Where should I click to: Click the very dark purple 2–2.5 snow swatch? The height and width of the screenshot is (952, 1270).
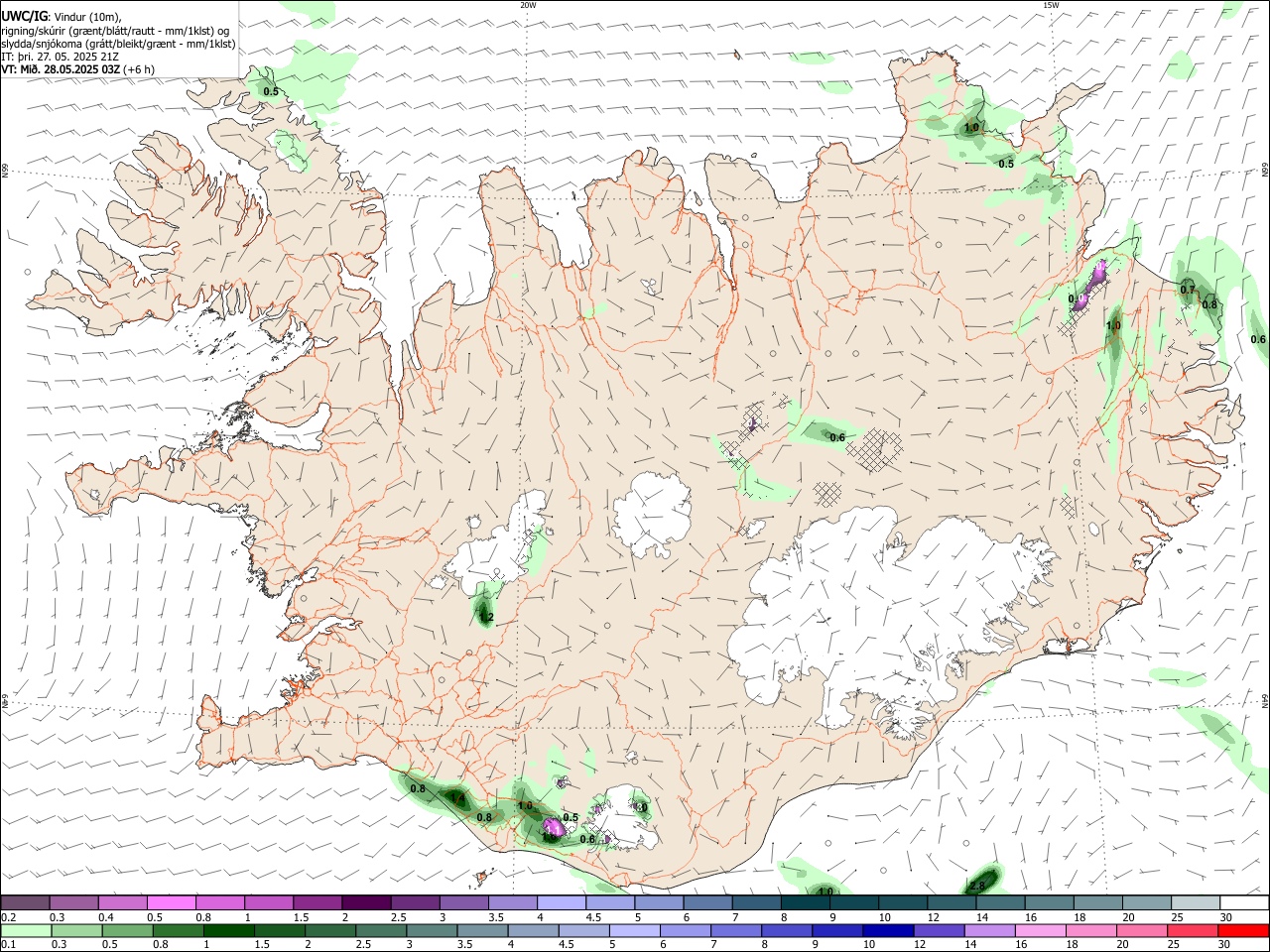pyautogui.click(x=365, y=902)
